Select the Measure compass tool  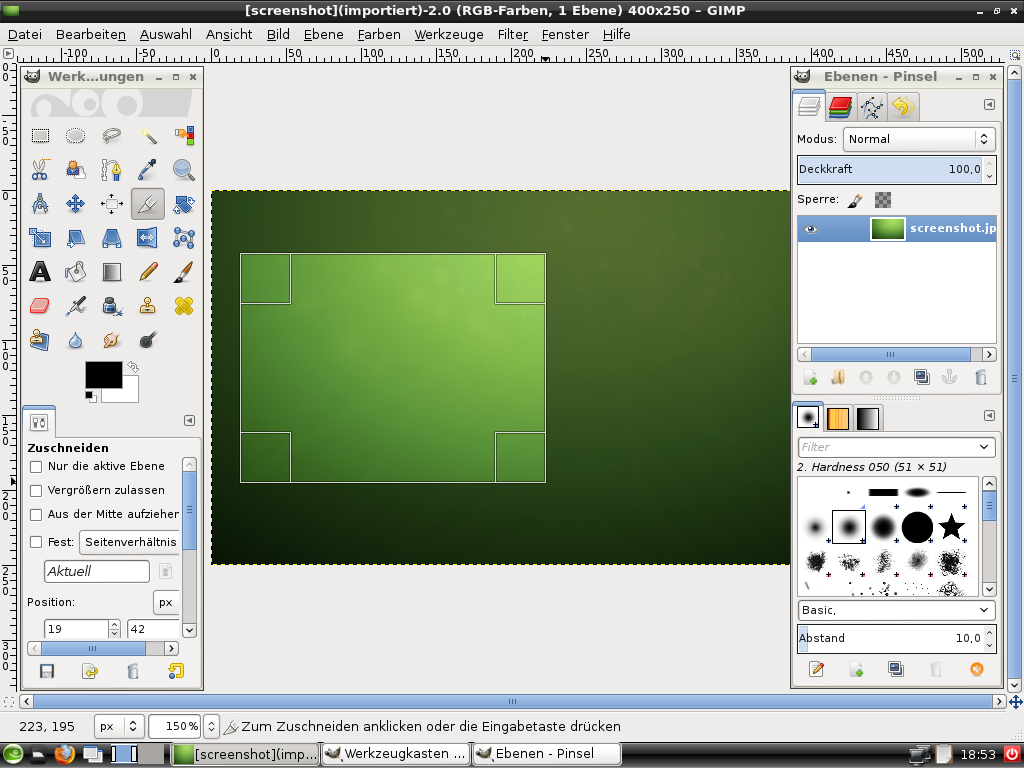(40, 204)
